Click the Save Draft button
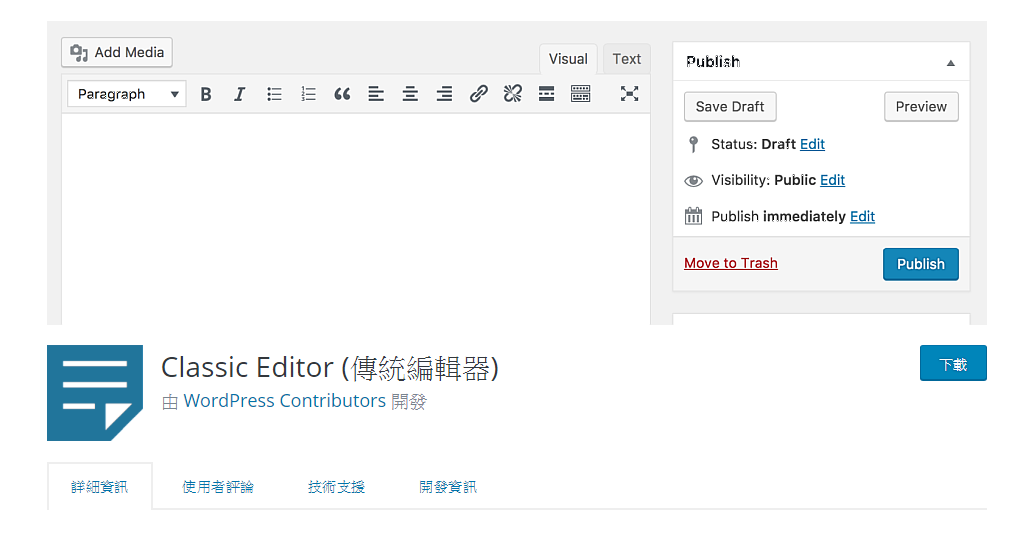Screen dimensions: 1015x540 [730, 107]
